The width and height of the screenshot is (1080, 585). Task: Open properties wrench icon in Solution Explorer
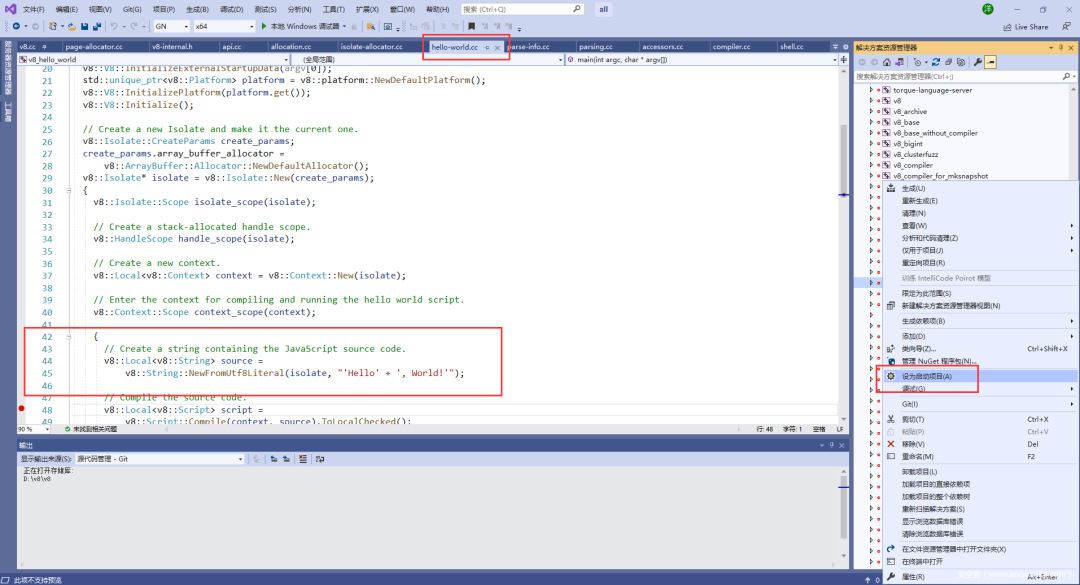977,62
